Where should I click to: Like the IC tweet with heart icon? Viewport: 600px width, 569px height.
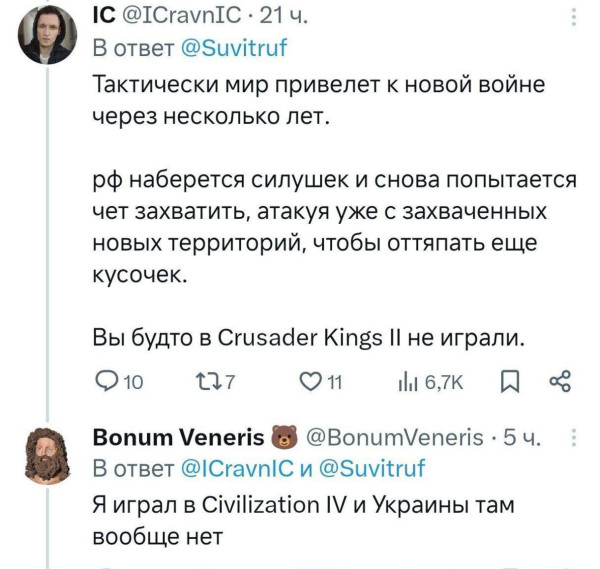(x=310, y=382)
